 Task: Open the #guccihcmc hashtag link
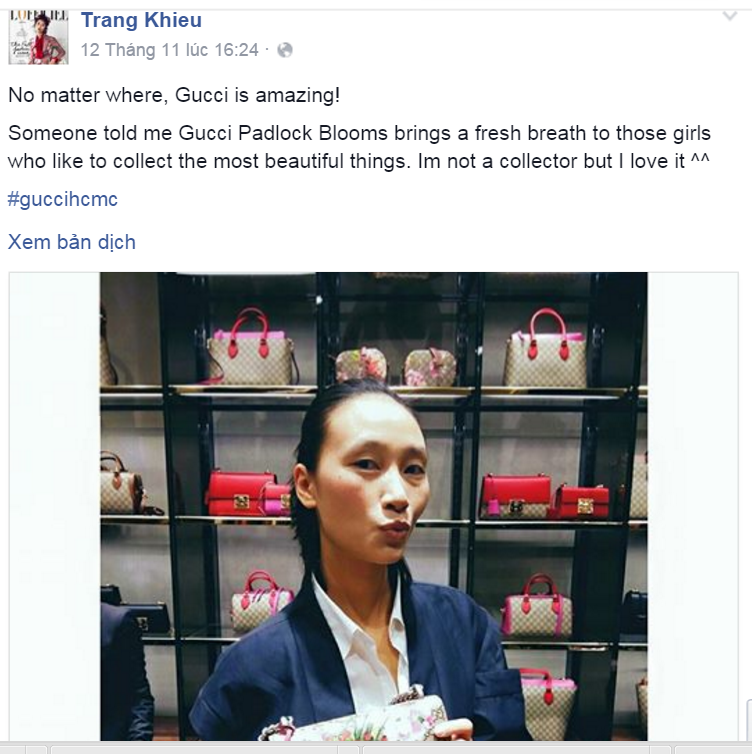tap(63, 199)
